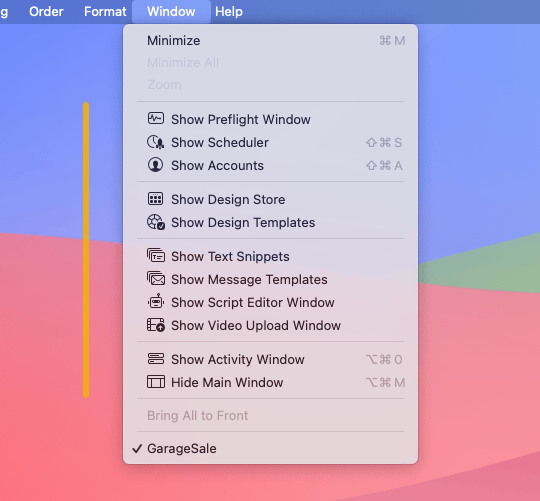Image resolution: width=540 pixels, height=501 pixels.
Task: Click the Hide Main Window layout icon
Action: pos(156,382)
